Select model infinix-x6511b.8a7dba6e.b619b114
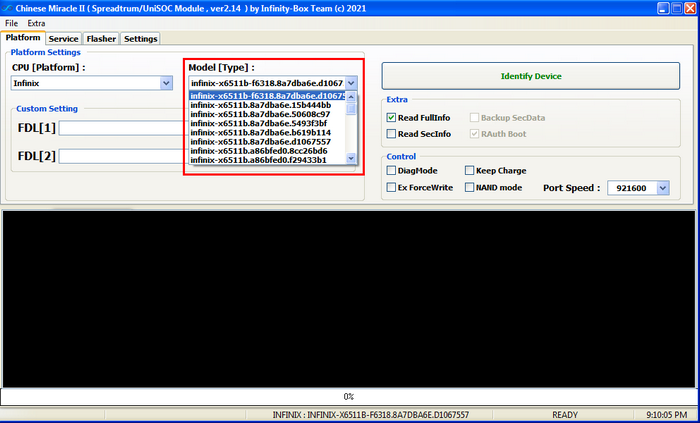This screenshot has width=700, height=423. coord(267,133)
